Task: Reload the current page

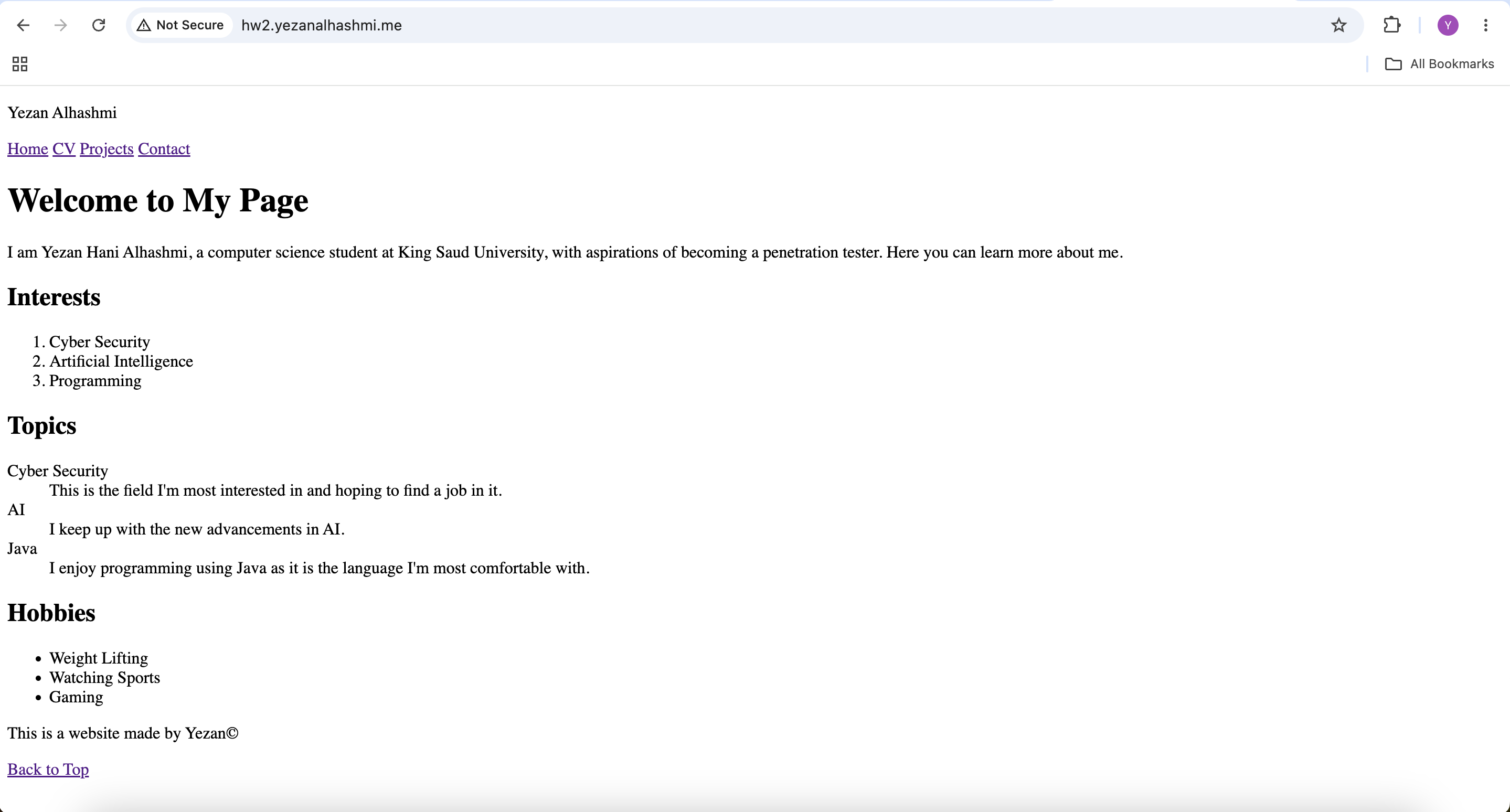Action: pos(99,25)
